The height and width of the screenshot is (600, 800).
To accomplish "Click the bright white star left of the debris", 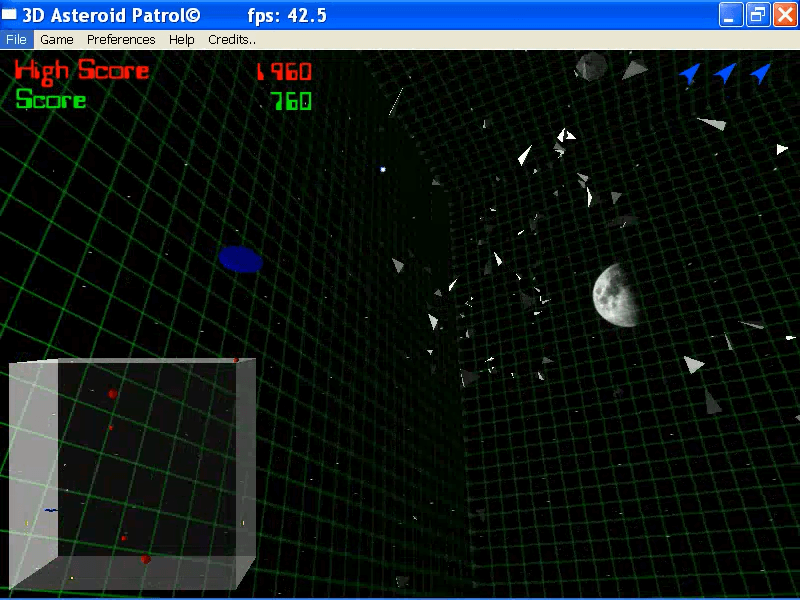I will pyautogui.click(x=383, y=169).
